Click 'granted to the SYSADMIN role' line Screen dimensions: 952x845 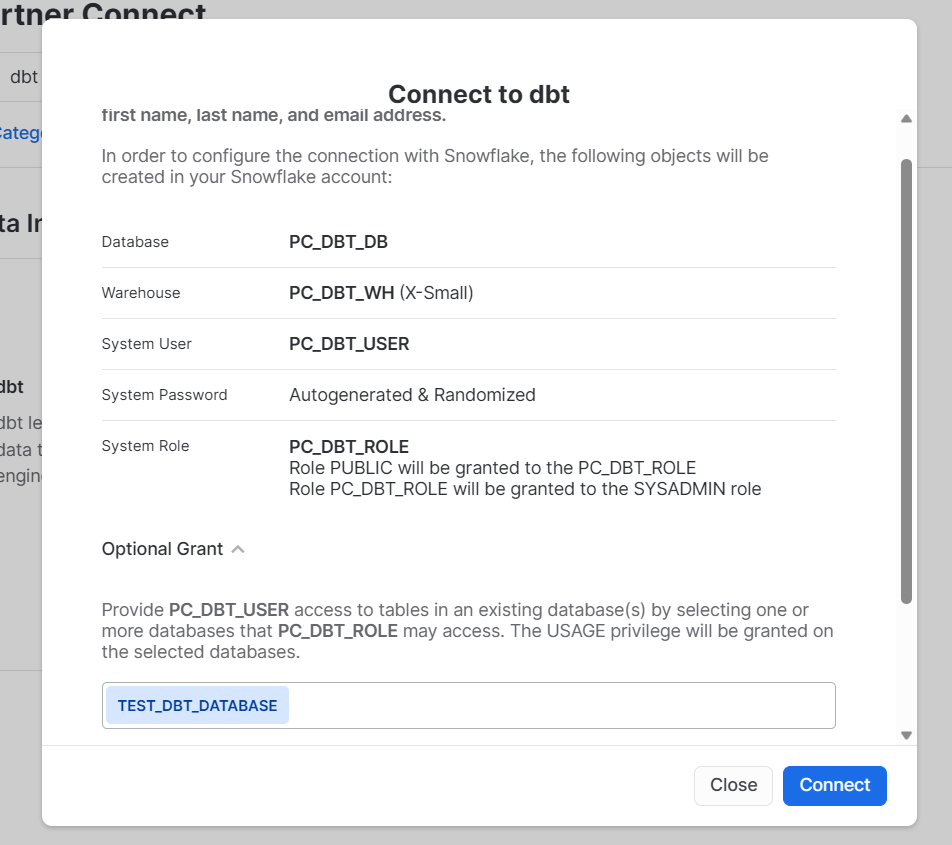525,489
